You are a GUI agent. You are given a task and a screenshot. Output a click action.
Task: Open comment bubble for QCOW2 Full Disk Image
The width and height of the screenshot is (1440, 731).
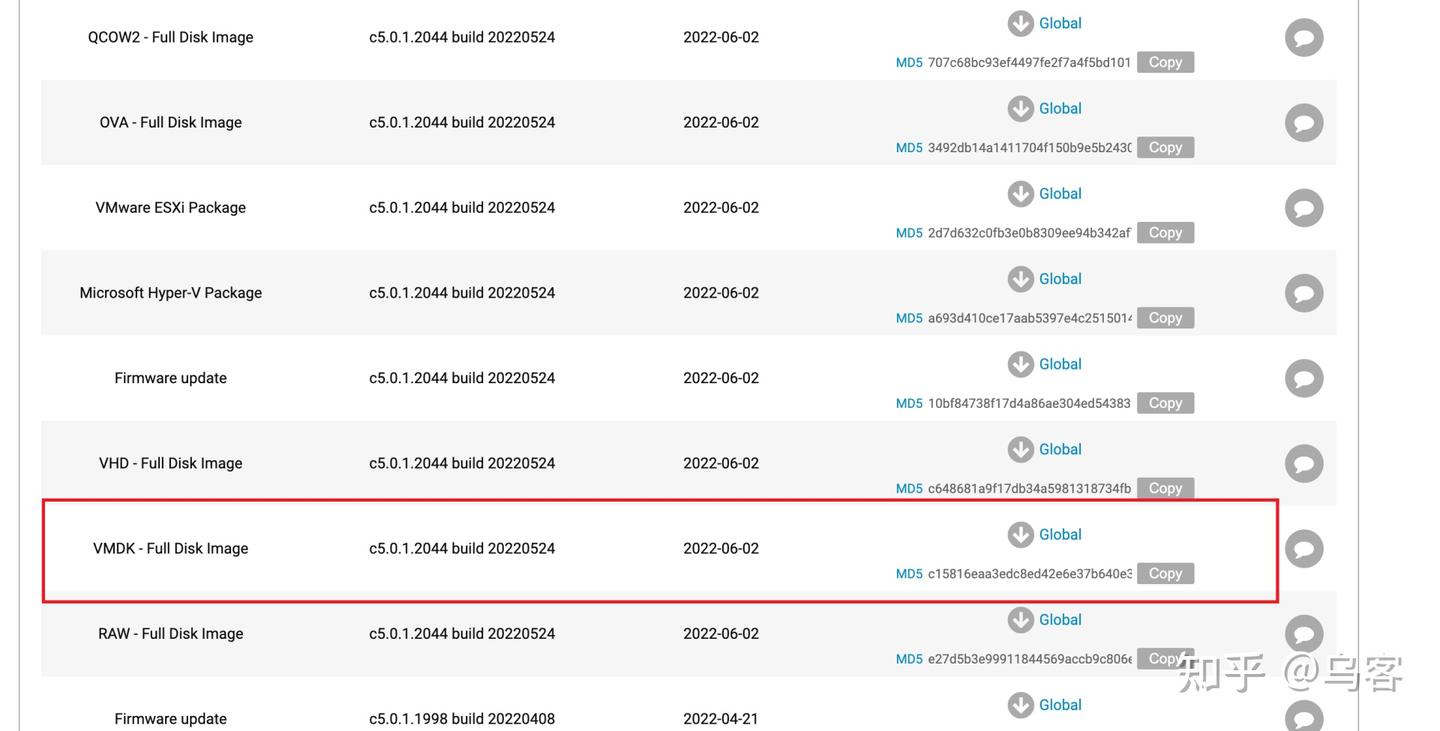pos(1303,38)
